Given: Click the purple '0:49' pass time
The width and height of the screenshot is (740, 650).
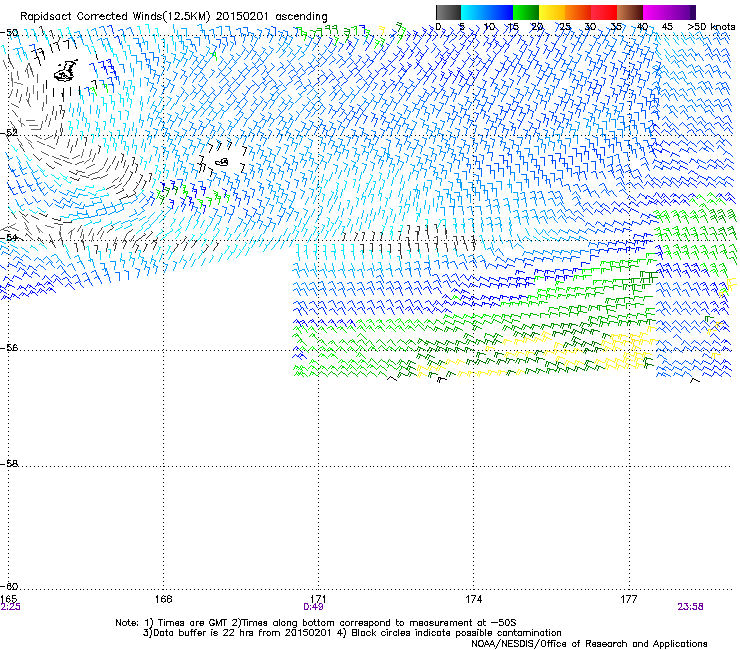Looking at the screenshot, I should click(x=313, y=607).
